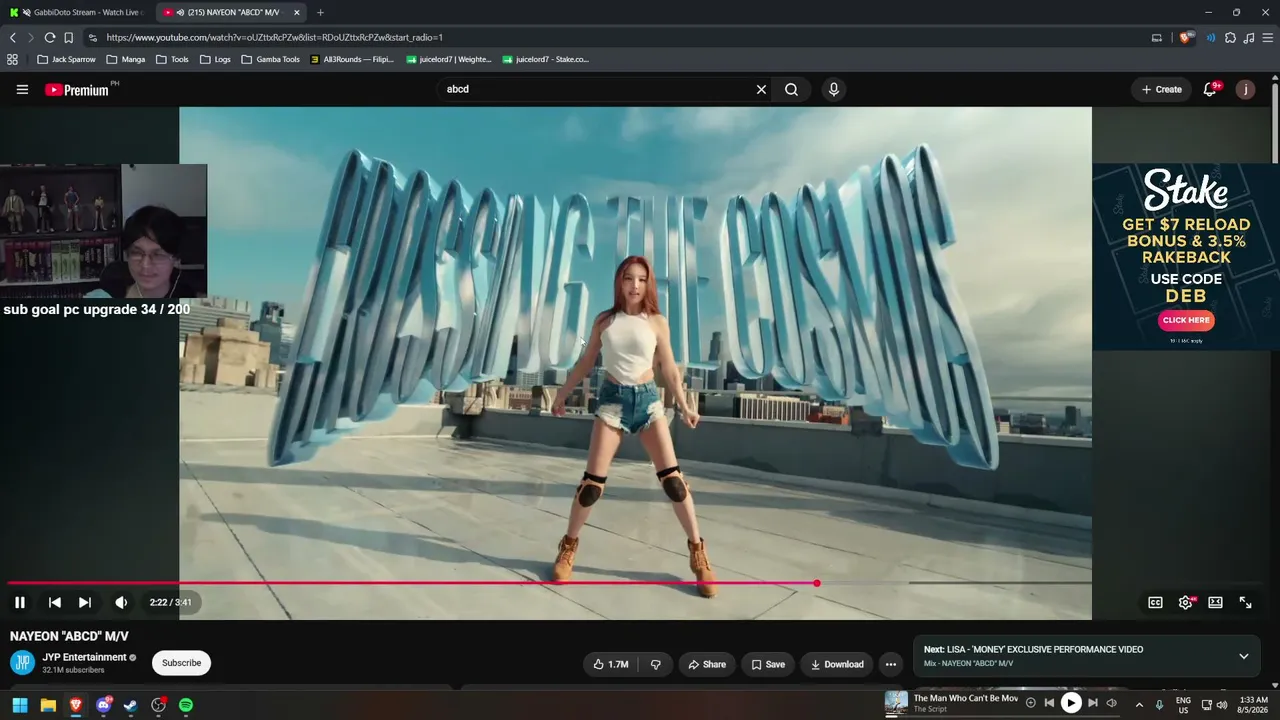Click the Stake ad CLICK HERE button
This screenshot has width=1280, height=720.
[x=1186, y=320]
